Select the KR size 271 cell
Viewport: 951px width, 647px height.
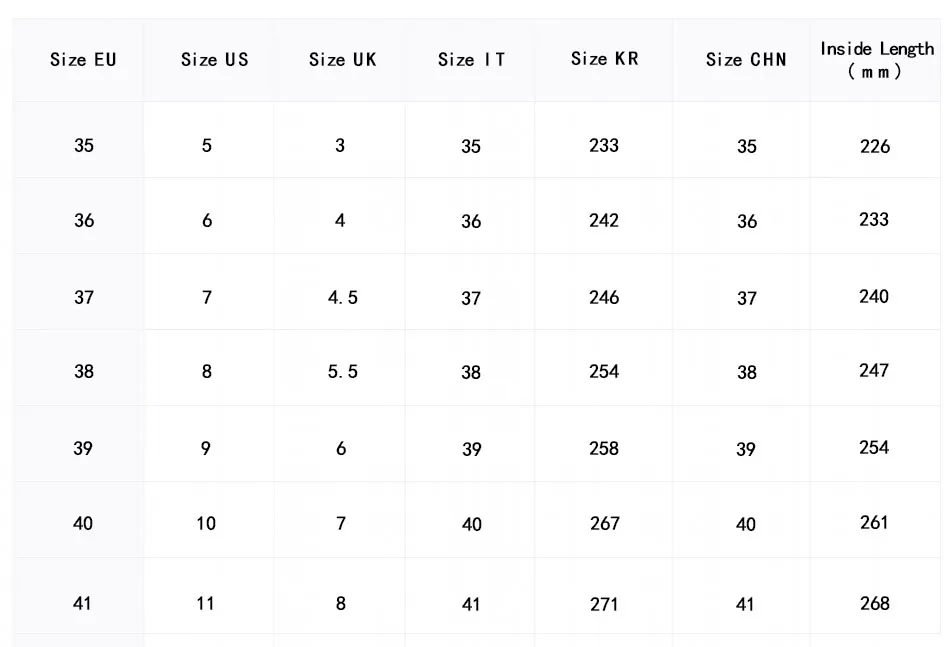[x=604, y=604]
